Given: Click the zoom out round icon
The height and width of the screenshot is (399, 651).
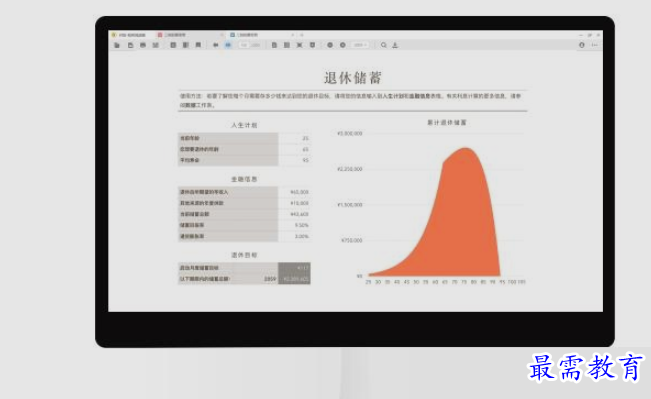Looking at the screenshot, I should point(330,45).
